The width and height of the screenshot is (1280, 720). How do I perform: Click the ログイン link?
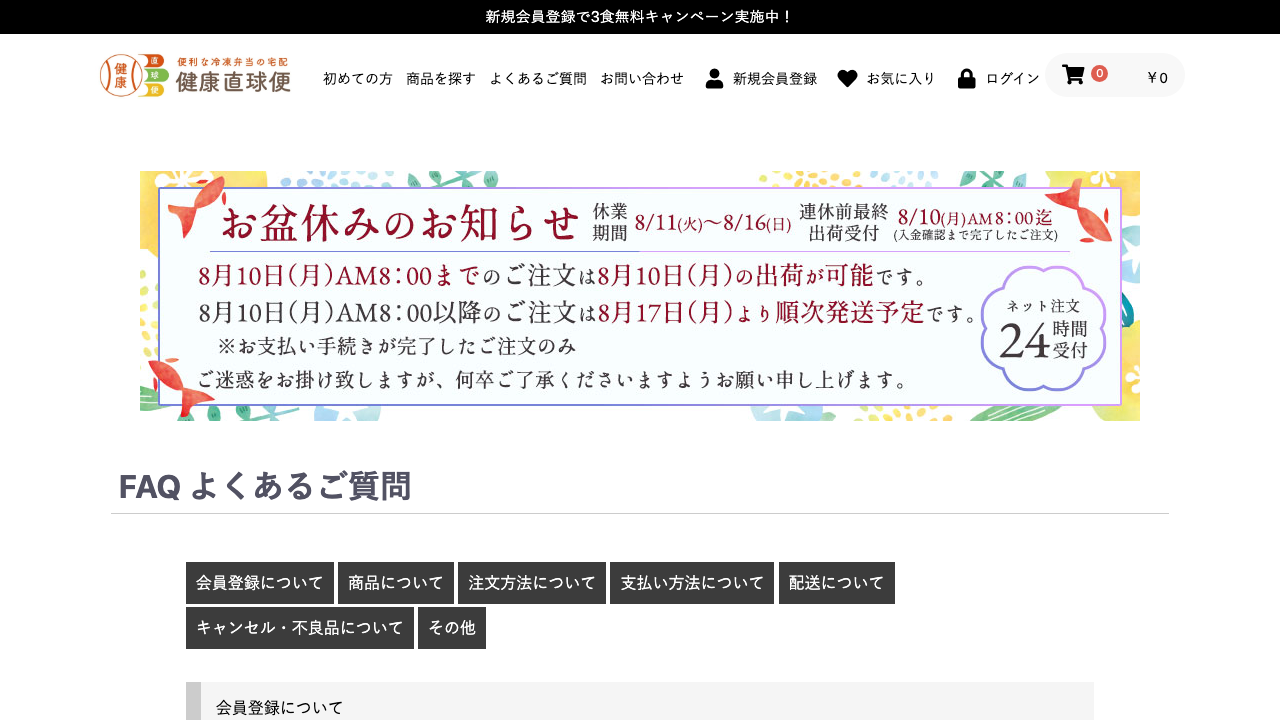(x=1013, y=78)
